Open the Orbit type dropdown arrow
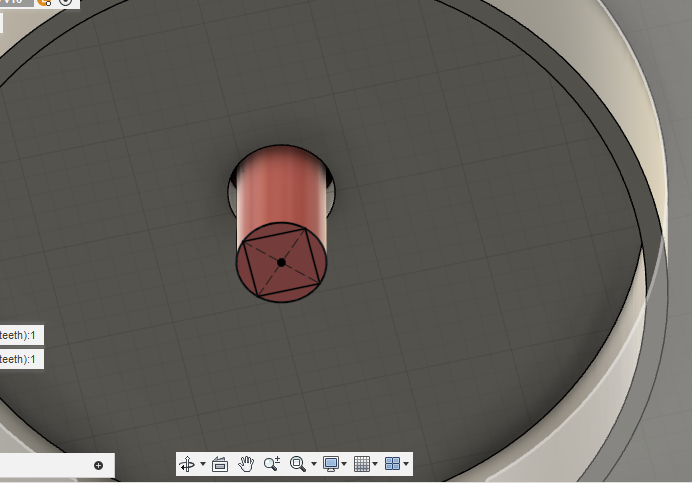This screenshot has width=692, height=483. (203, 464)
